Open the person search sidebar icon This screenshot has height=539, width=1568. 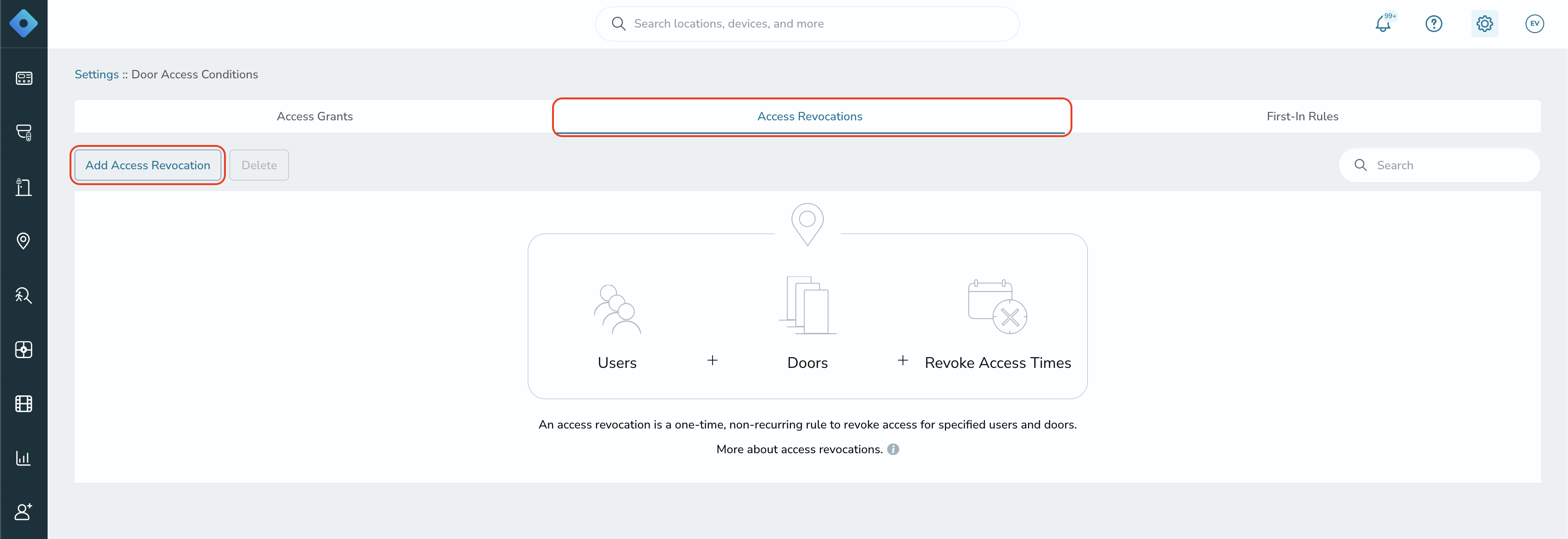tap(24, 295)
